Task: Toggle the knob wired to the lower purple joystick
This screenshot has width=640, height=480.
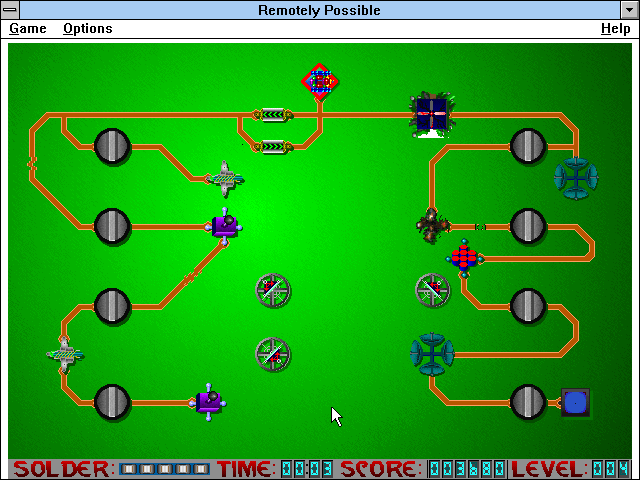Action: pyautogui.click(x=112, y=402)
